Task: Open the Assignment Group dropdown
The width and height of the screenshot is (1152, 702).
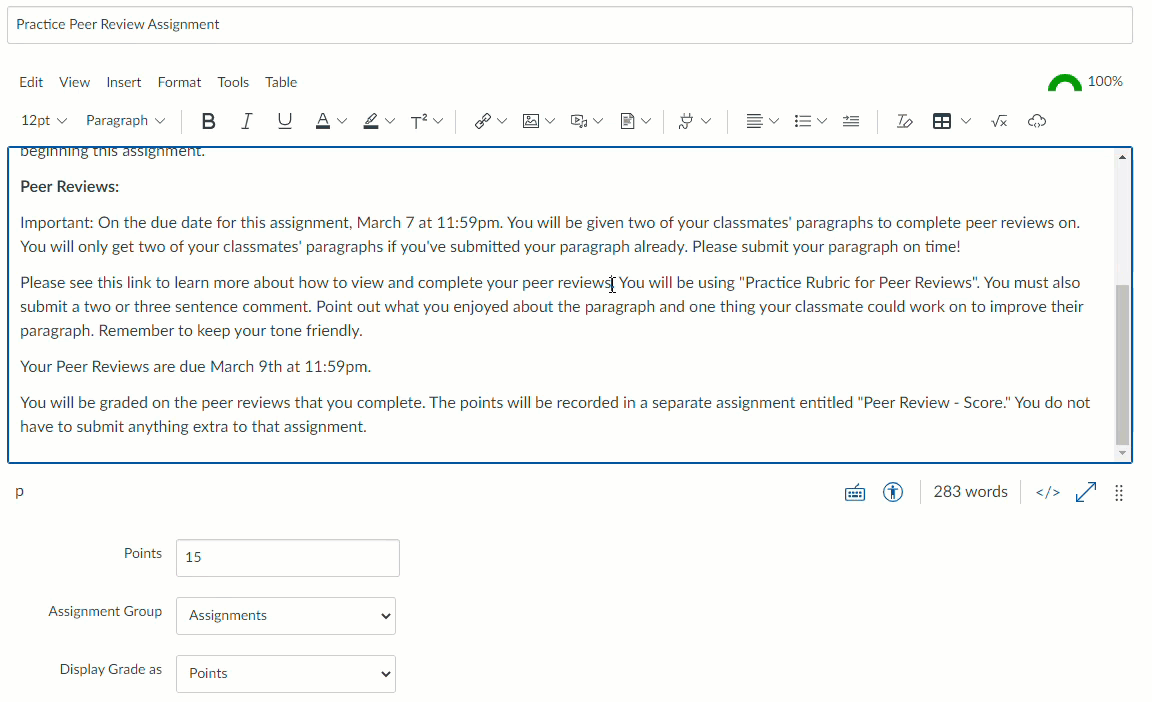Action: point(286,615)
